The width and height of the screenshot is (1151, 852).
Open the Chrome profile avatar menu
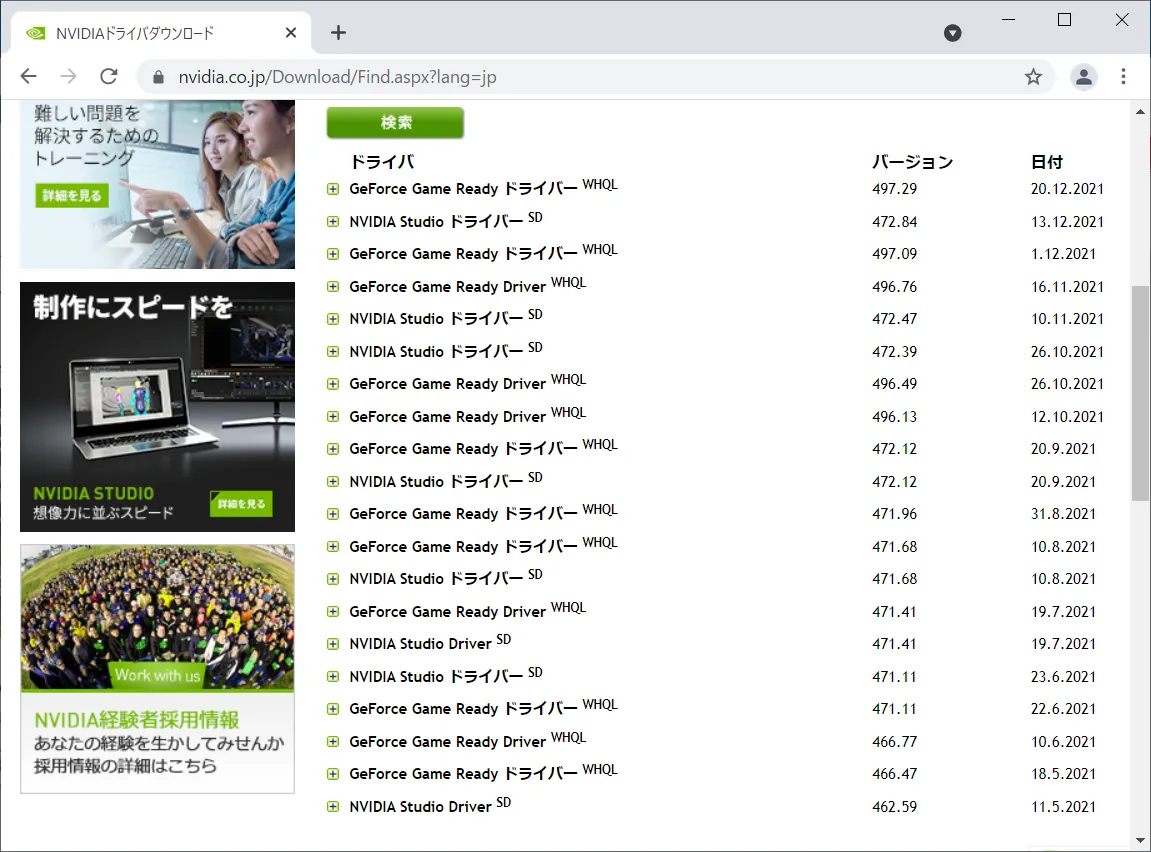pos(1083,76)
